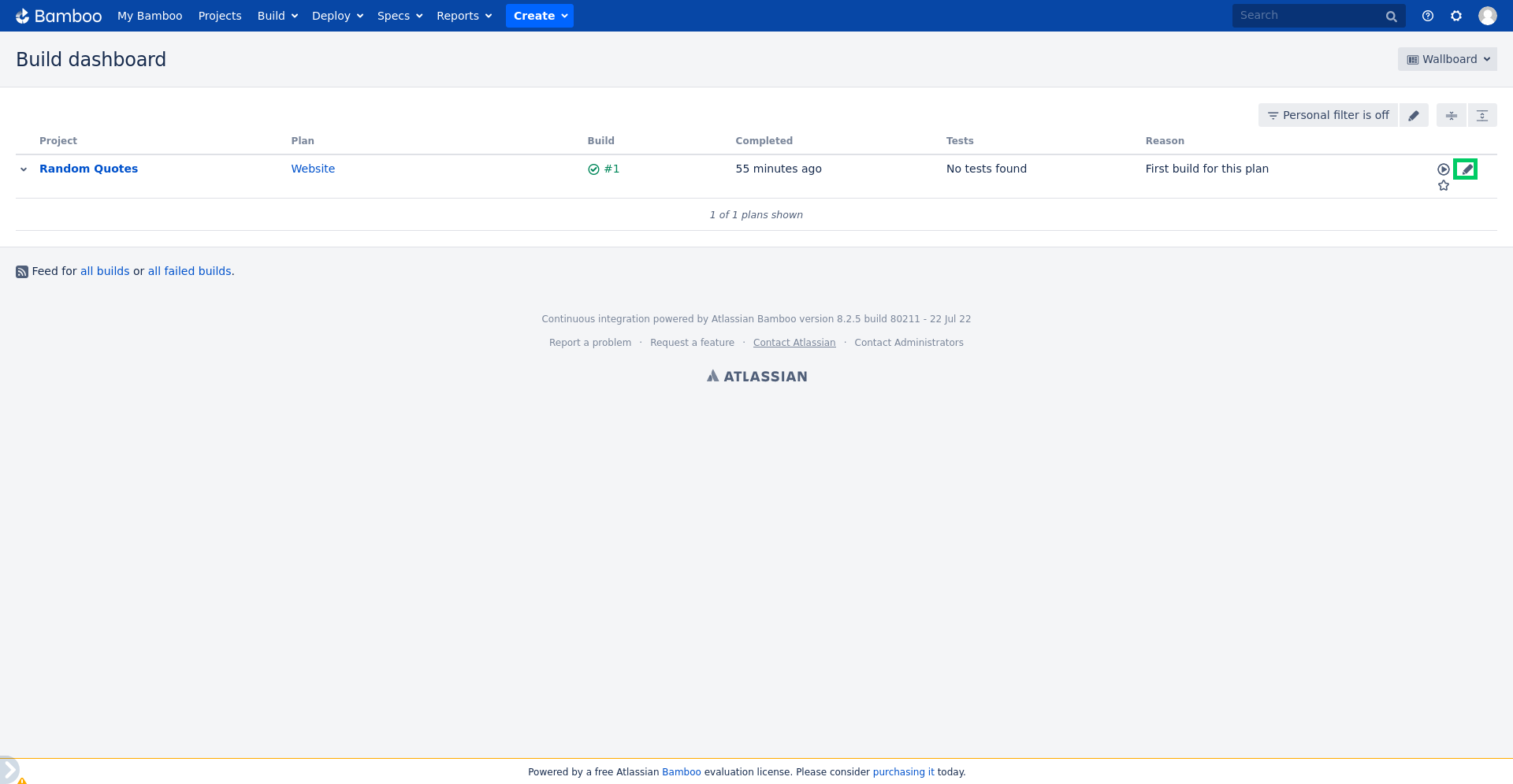
Task: Click the 1 of 1 plans shown text
Action: pos(756,215)
